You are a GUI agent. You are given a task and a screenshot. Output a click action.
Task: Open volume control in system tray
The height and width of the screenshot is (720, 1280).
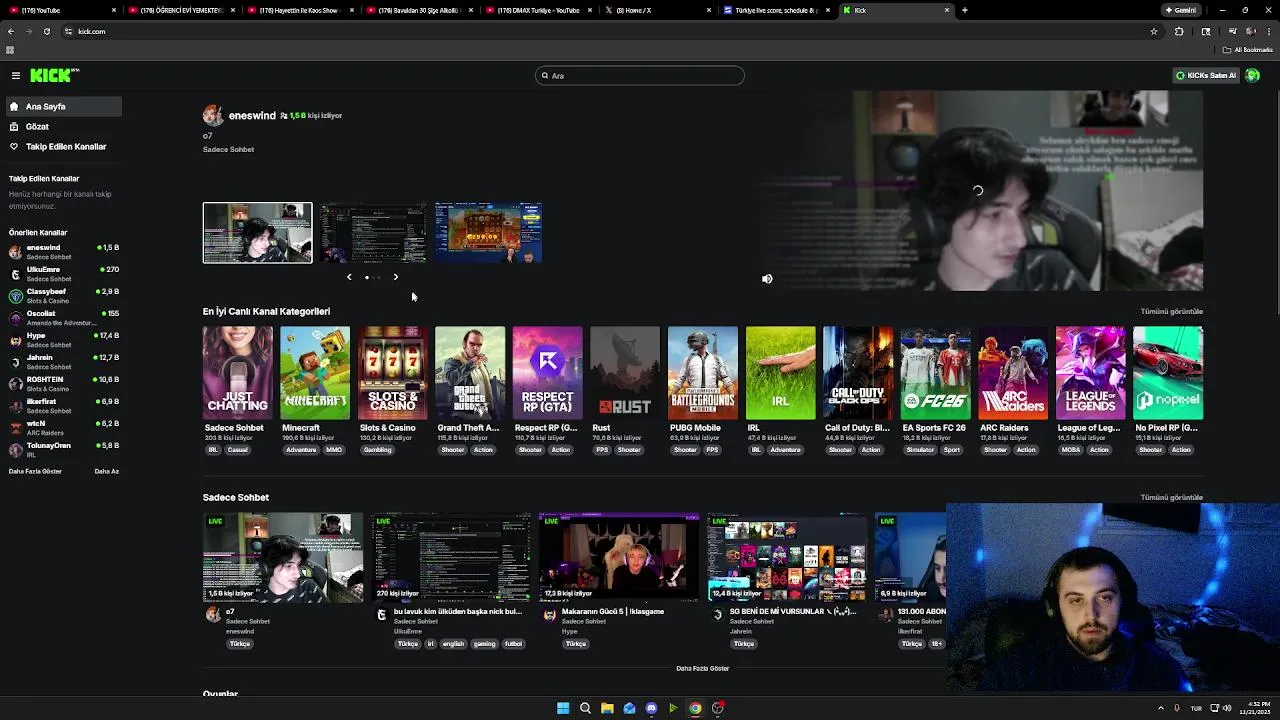(1227, 708)
